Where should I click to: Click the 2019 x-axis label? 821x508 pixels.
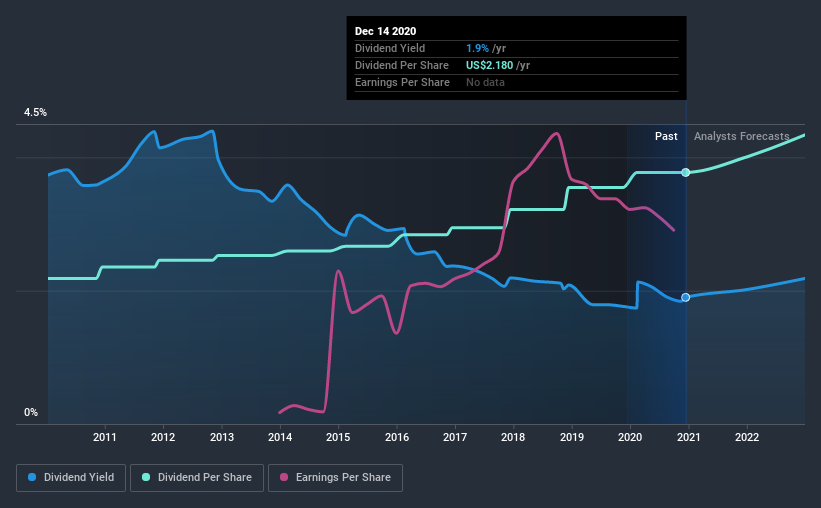572,437
